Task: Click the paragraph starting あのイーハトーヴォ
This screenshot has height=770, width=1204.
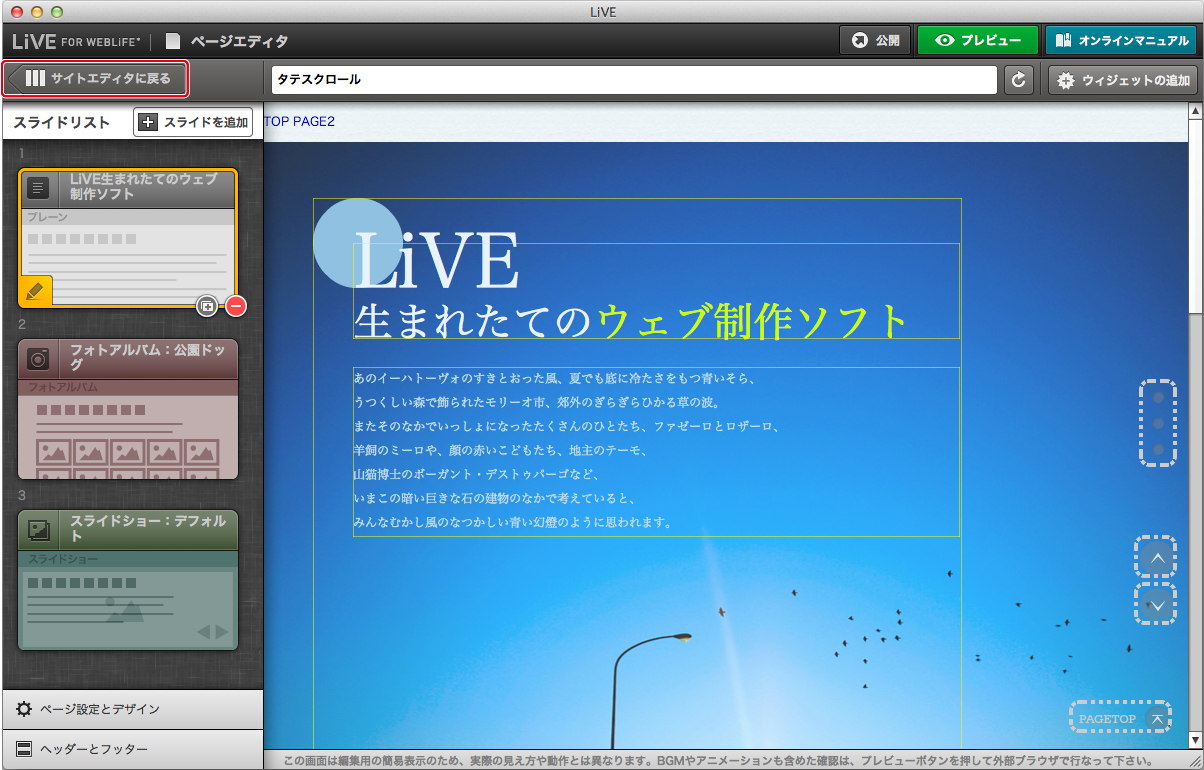Action: click(656, 451)
